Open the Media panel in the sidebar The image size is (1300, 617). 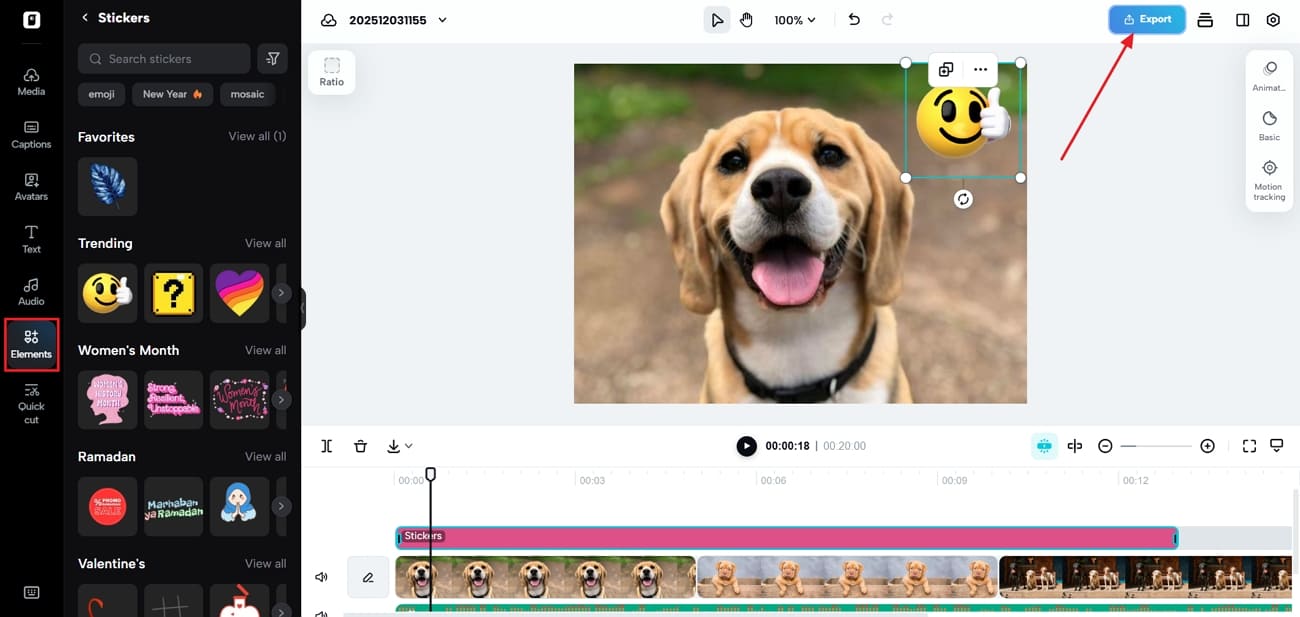30,80
